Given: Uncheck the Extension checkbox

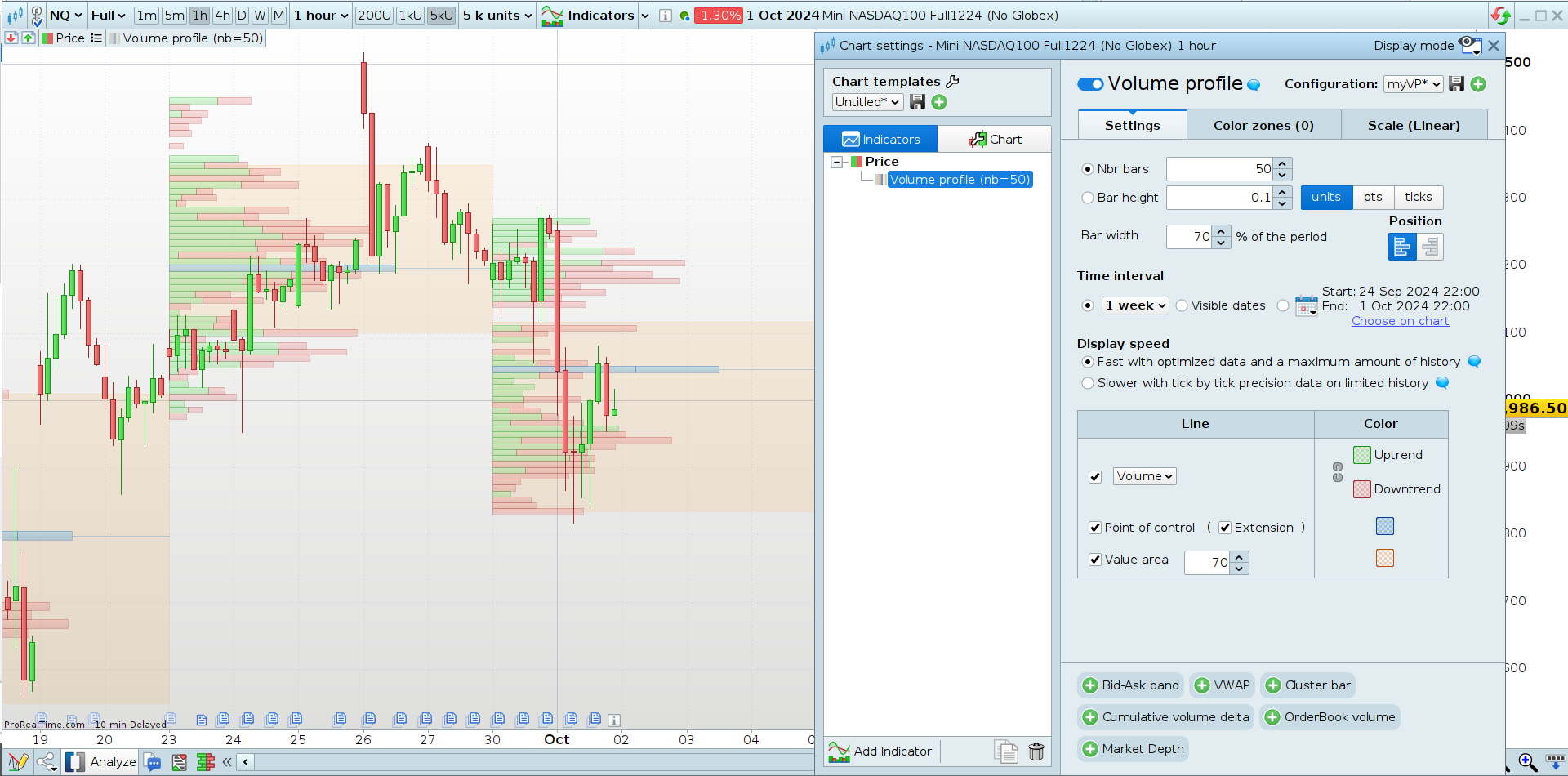Looking at the screenshot, I should coord(1225,528).
